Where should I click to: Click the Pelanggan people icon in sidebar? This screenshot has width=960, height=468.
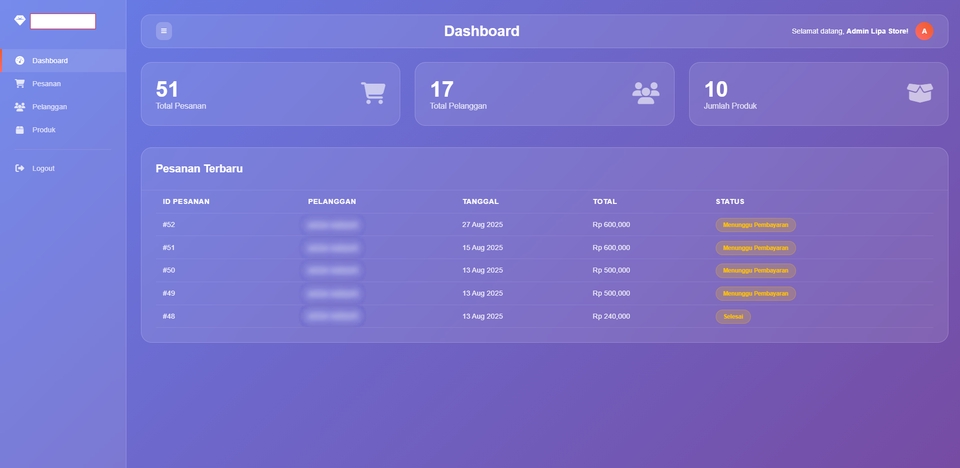pyautogui.click(x=20, y=107)
